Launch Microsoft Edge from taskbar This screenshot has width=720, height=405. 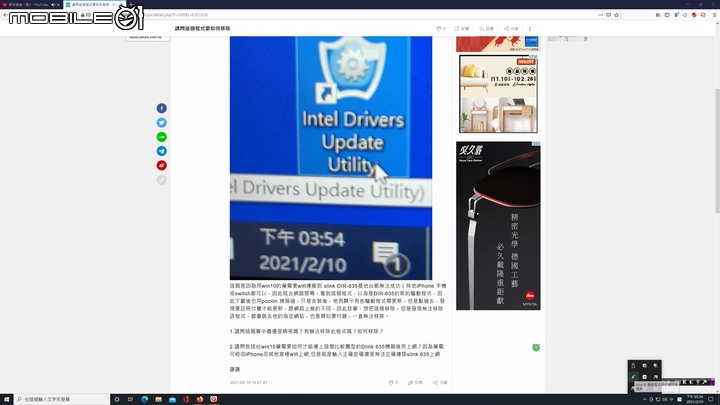145,399
